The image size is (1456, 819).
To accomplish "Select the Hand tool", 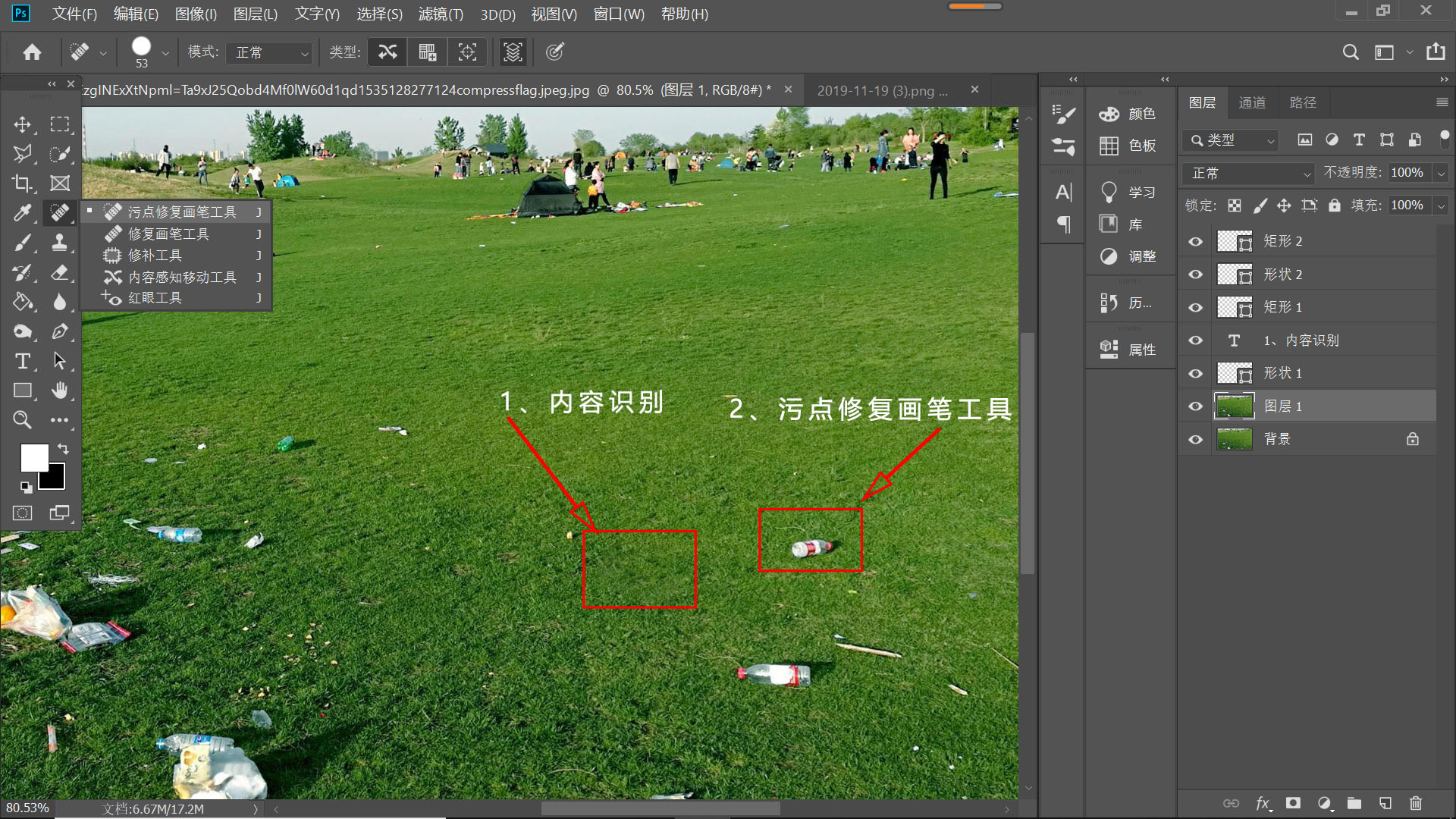I will [60, 391].
